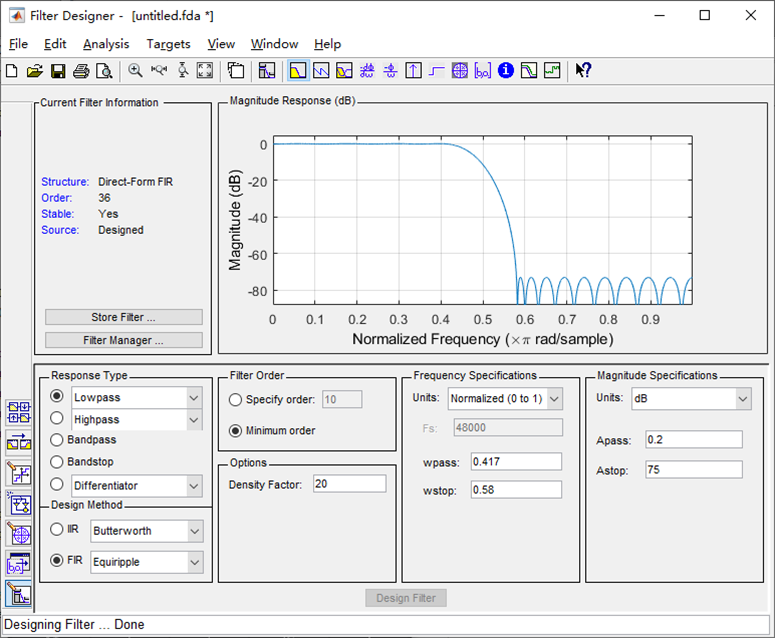Open Pole/Zero Editor sidebar icon
Screen dimensions: 775x638
coord(19,534)
